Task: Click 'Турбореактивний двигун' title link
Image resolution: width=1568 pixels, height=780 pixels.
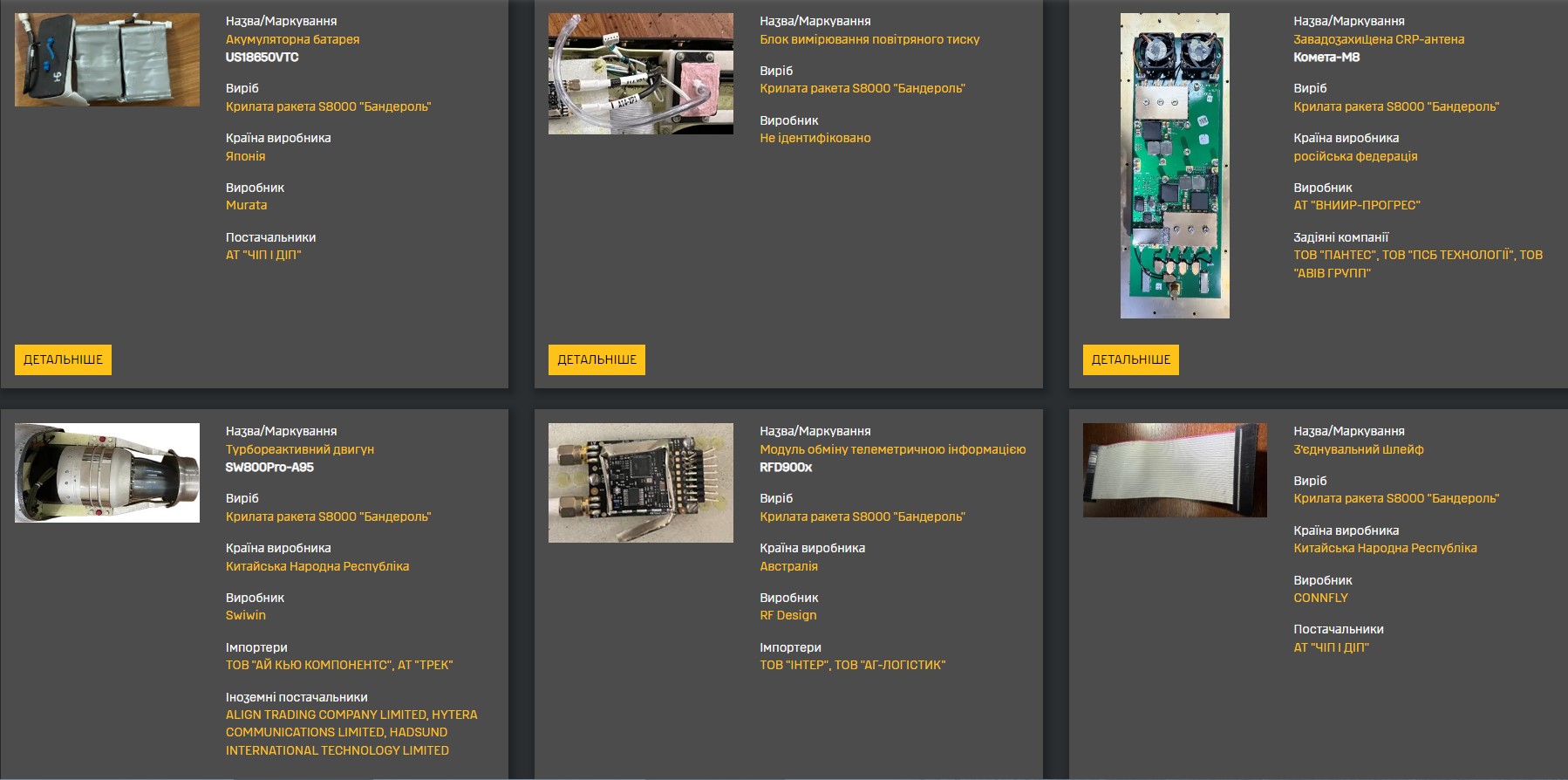Action: (300, 449)
